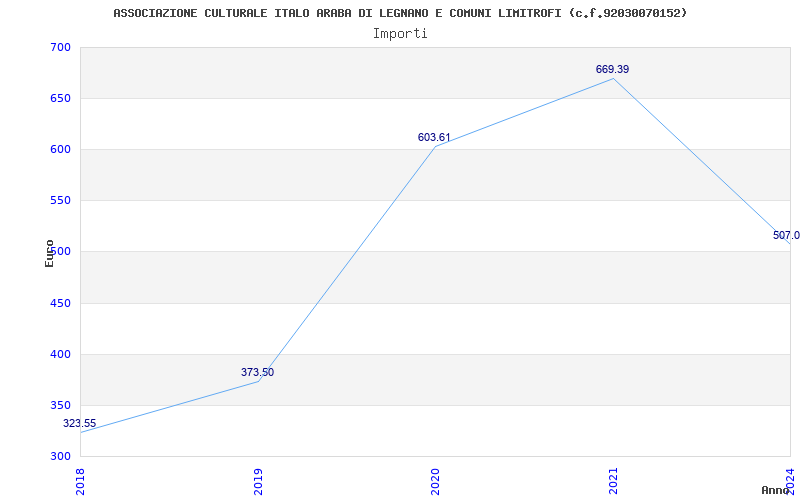
Task: Click the Anno x-axis title
Action: 775,490
